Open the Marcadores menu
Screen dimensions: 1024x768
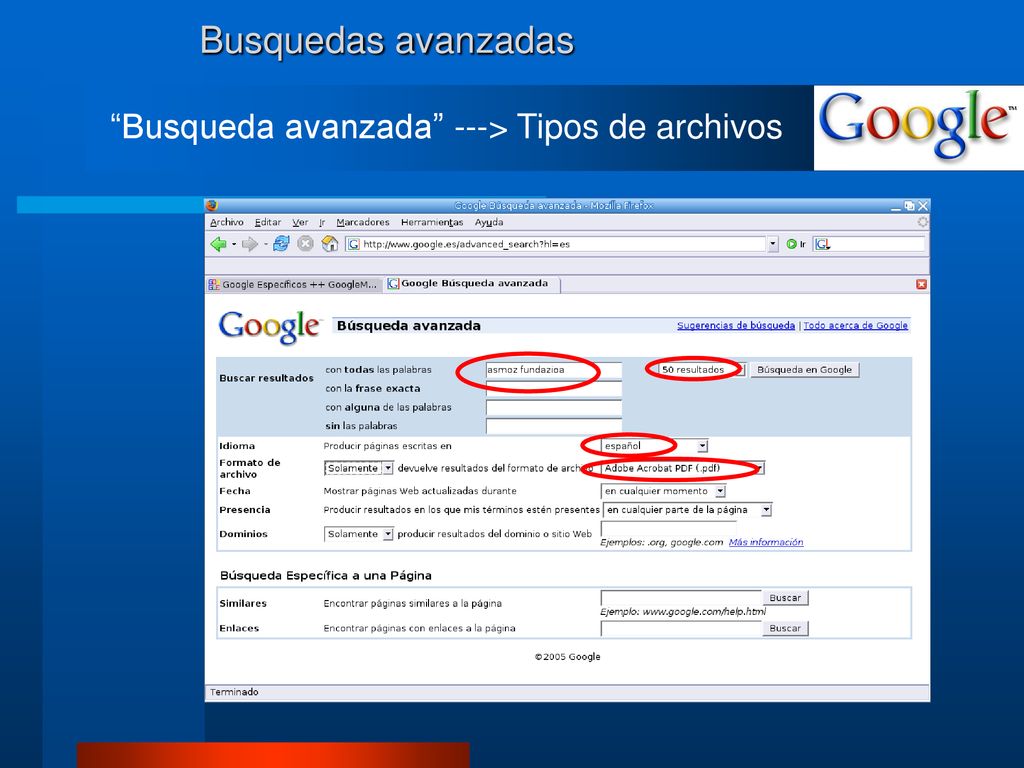tap(362, 223)
